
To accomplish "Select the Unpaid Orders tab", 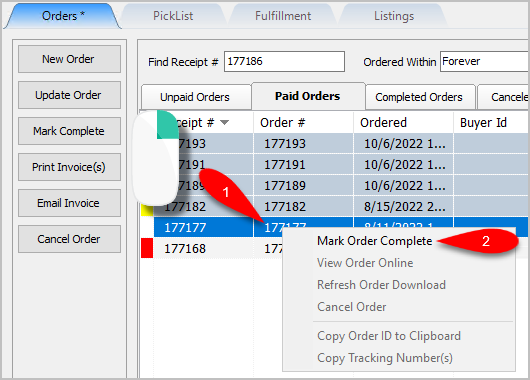I will coord(195,97).
